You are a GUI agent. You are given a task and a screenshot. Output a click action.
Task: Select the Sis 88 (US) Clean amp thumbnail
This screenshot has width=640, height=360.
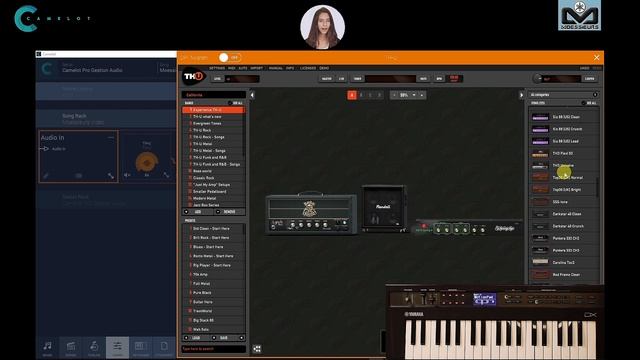(x=540, y=117)
